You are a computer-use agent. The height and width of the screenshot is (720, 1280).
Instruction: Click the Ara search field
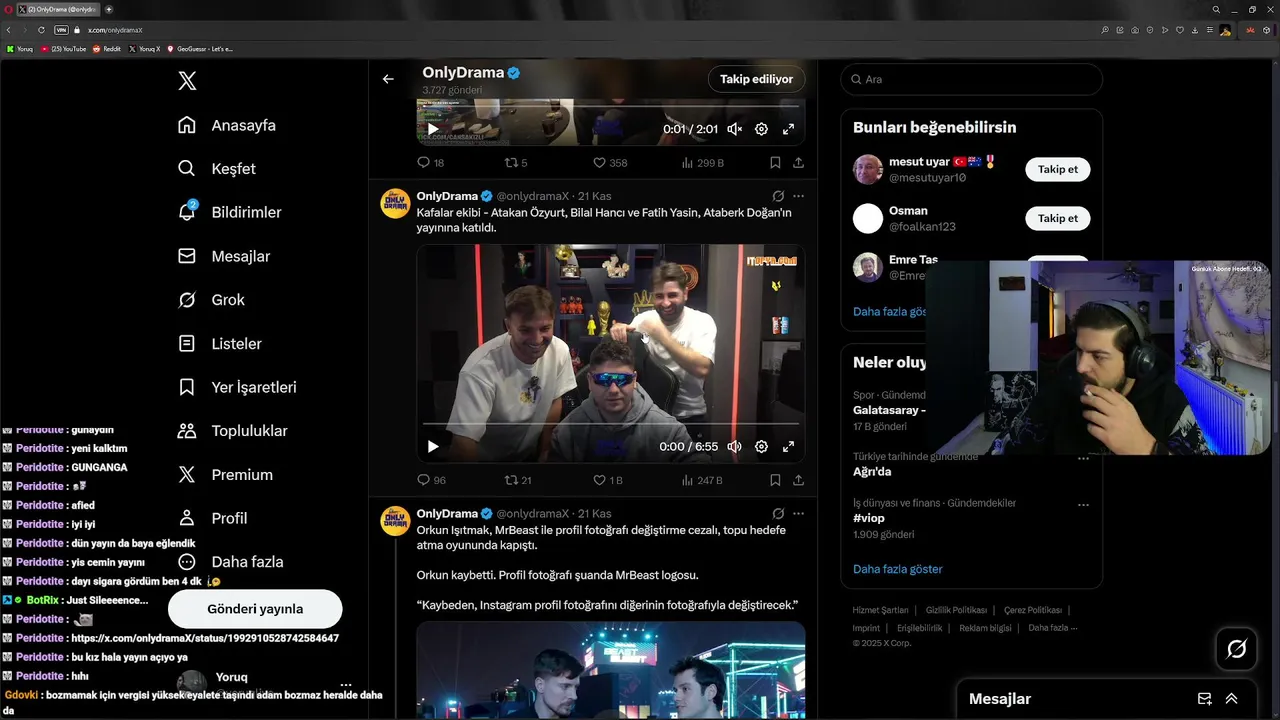(x=971, y=79)
